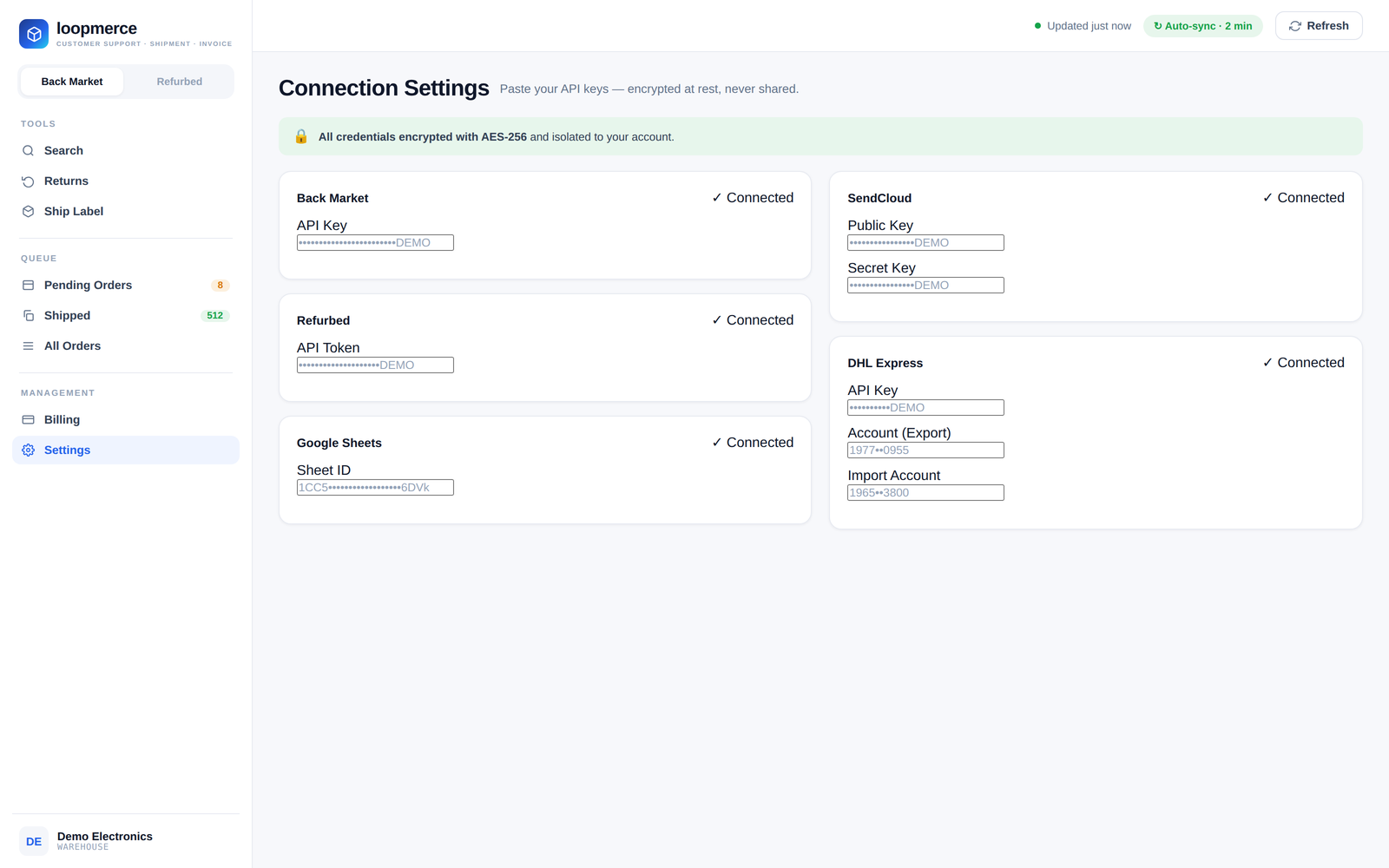Screen dimensions: 1389x868
Task: Click Connected status on DHL Express card
Action: (x=1303, y=363)
